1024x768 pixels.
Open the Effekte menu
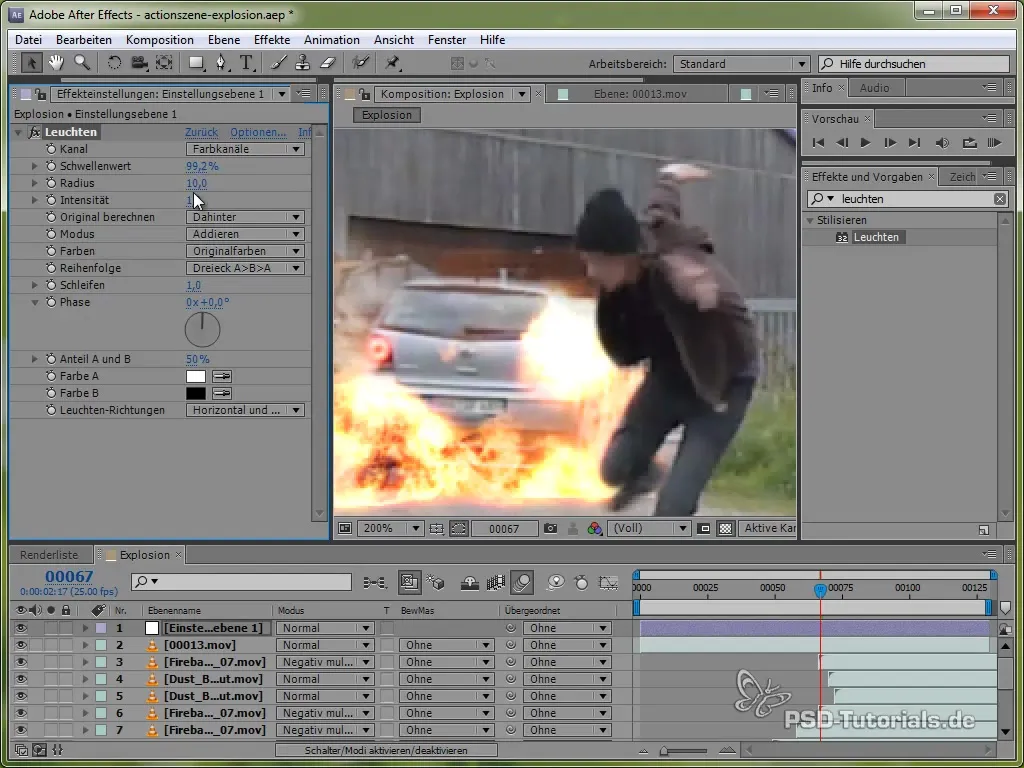(272, 40)
